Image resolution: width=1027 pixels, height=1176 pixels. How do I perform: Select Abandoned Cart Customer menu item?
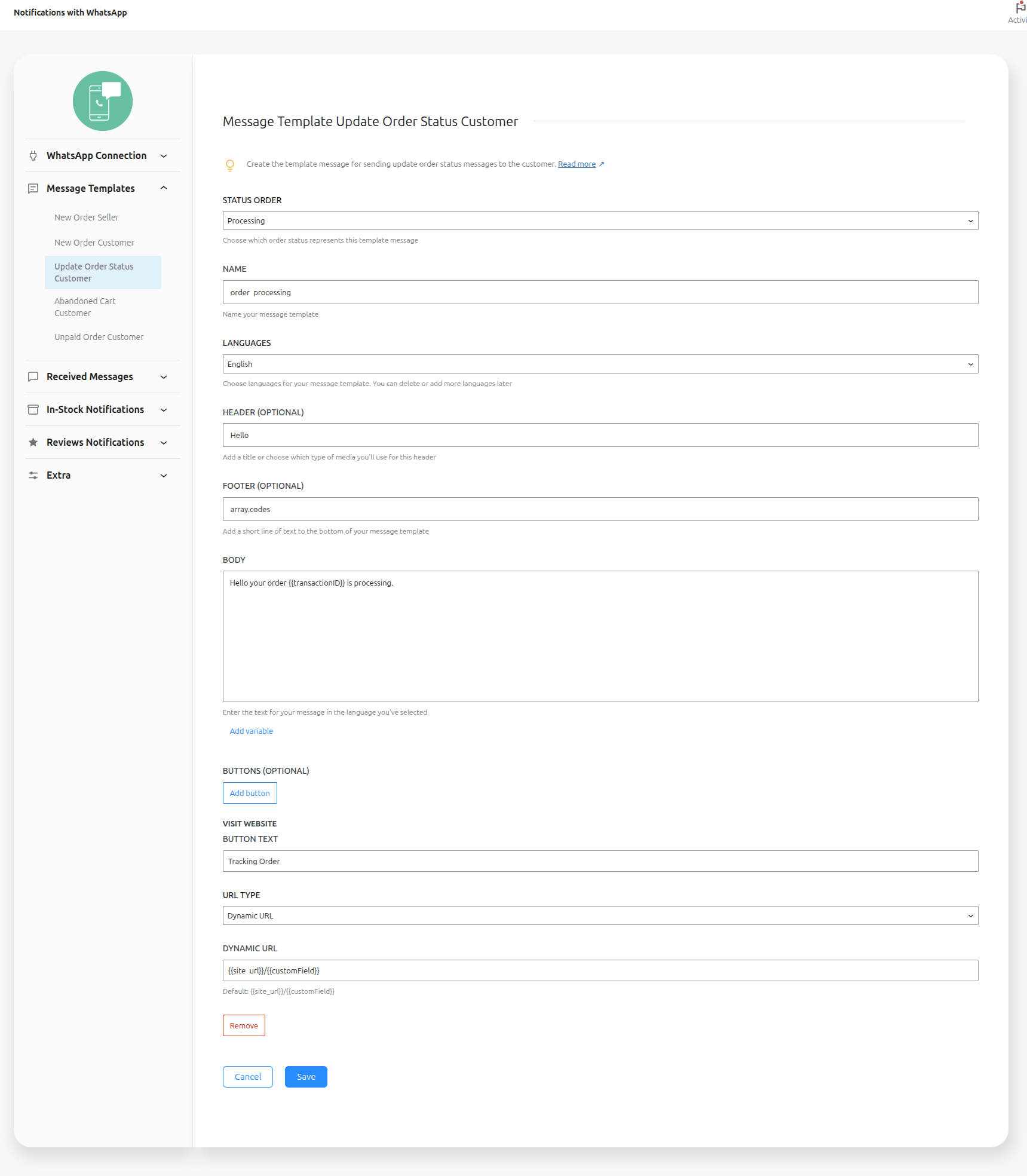[x=85, y=307]
